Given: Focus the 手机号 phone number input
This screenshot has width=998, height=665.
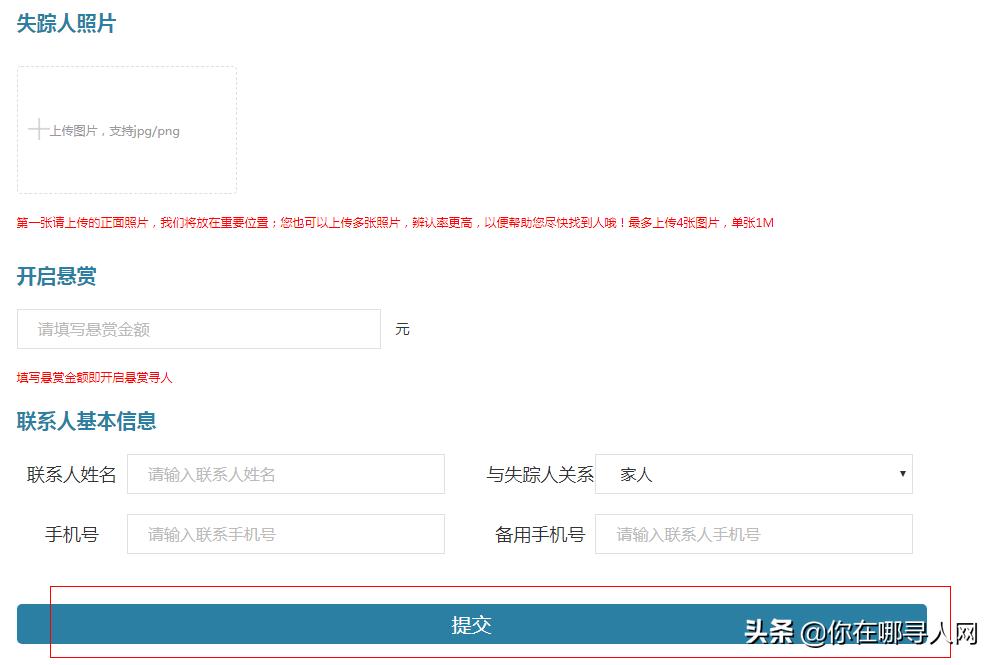Looking at the screenshot, I should pyautogui.click(x=285, y=534).
